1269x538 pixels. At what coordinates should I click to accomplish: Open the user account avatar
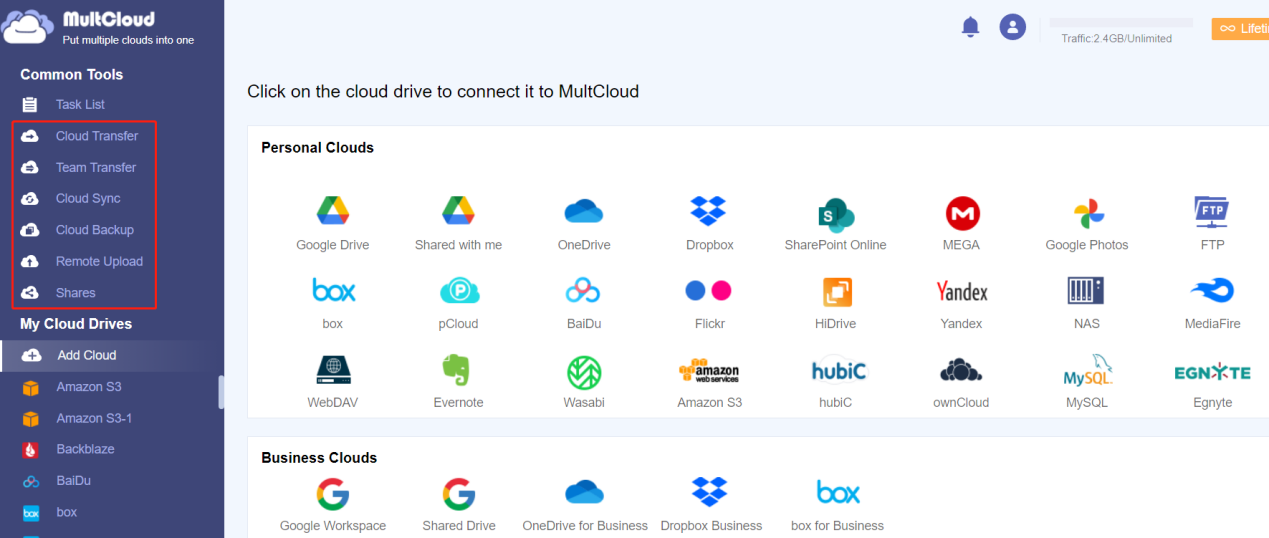pyautogui.click(x=1013, y=27)
